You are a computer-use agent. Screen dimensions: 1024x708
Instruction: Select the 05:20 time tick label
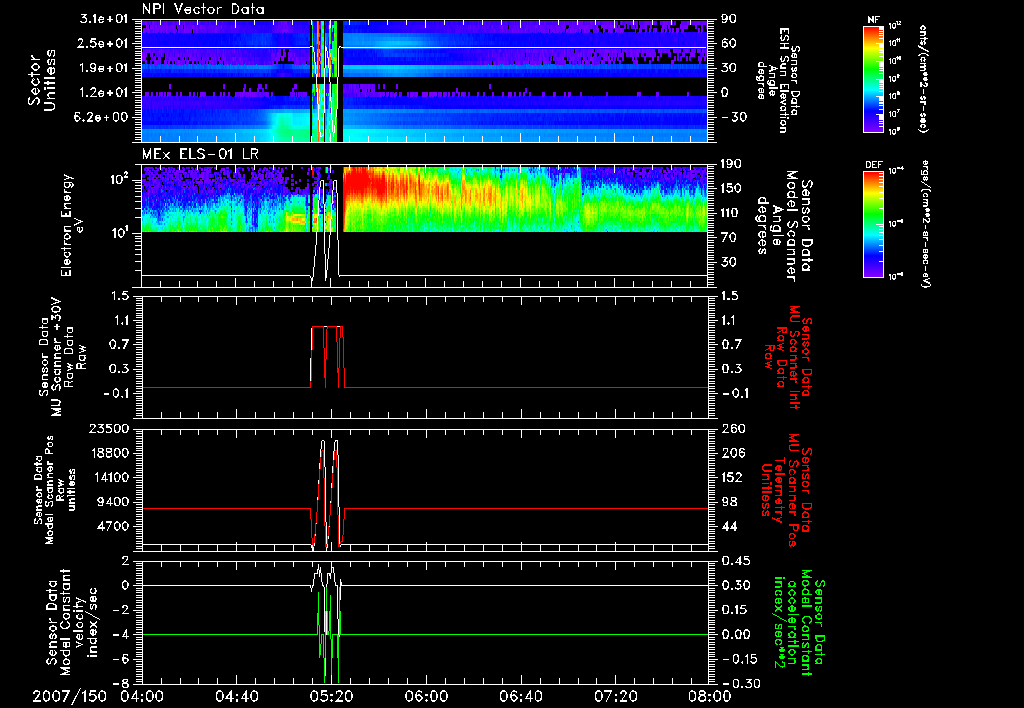(330, 696)
